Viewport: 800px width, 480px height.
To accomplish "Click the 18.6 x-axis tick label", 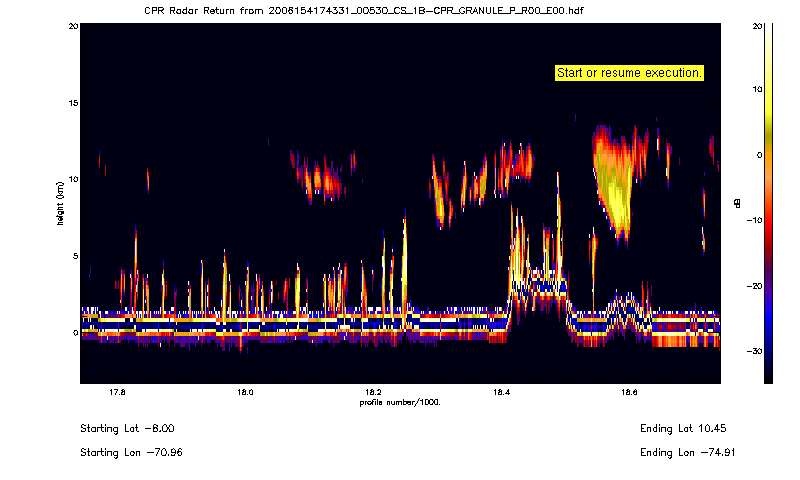I will [x=629, y=392].
